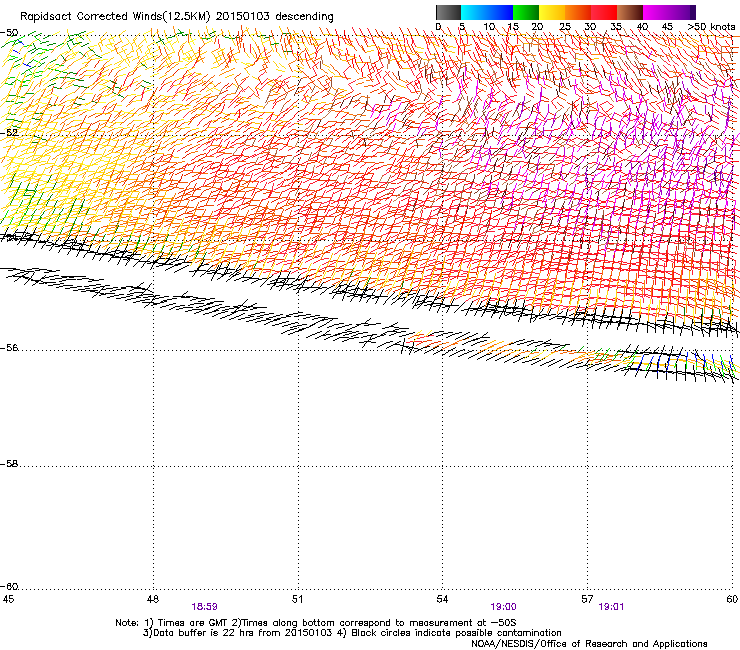
Task: Click the NOAA/NESDIS credit text
Action: point(589,644)
